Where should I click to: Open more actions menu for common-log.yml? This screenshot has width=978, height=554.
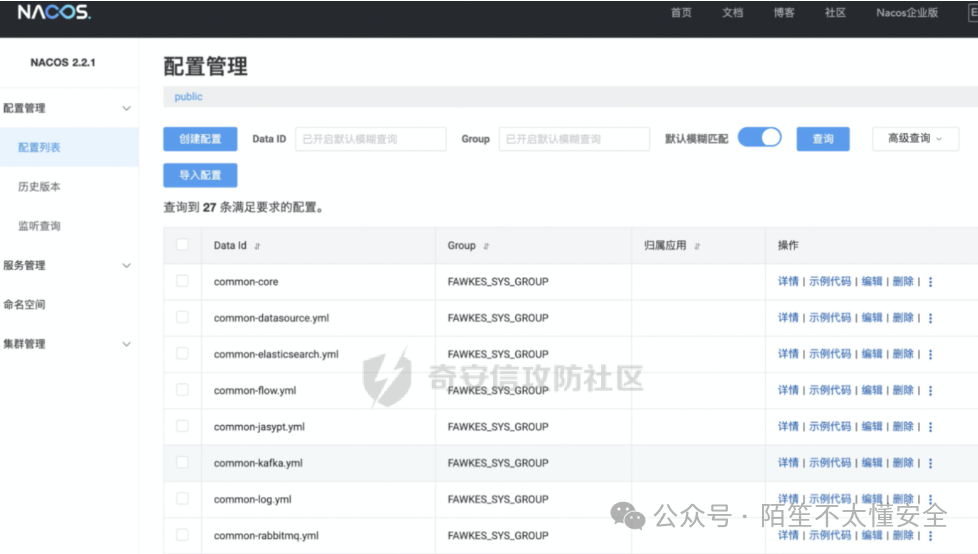tap(930, 499)
